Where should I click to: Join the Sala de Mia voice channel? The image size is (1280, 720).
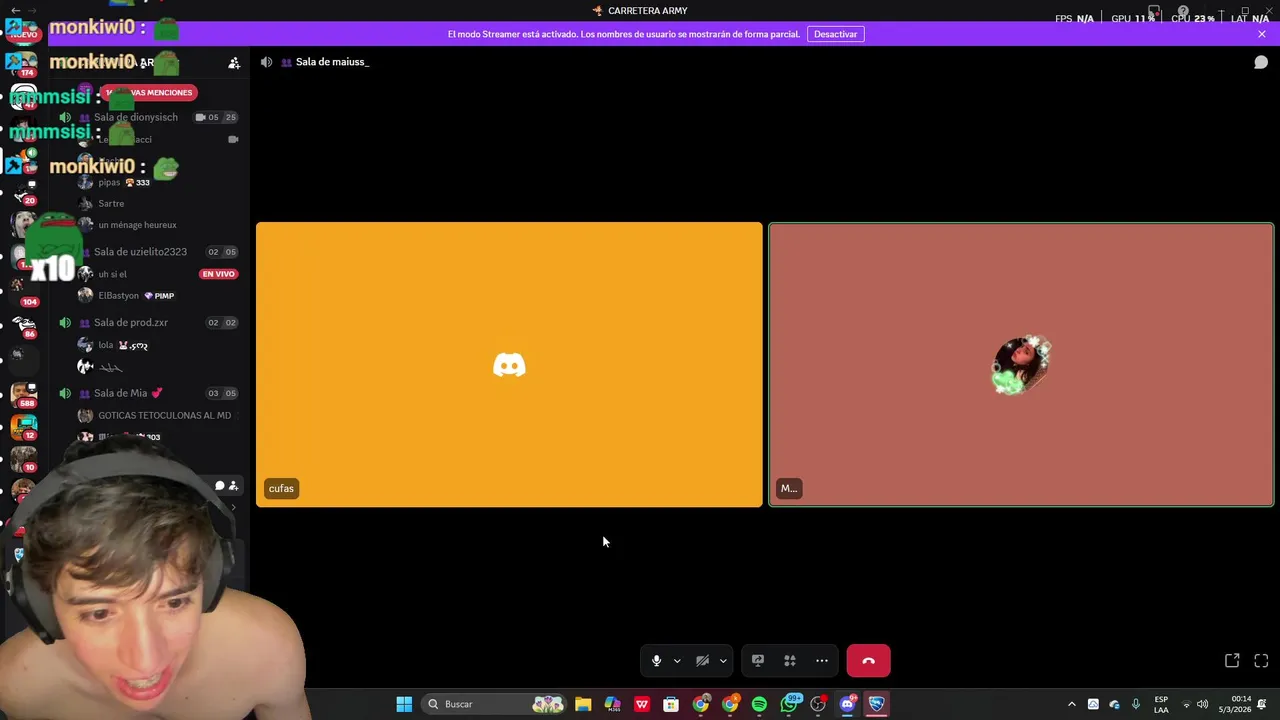pos(127,393)
